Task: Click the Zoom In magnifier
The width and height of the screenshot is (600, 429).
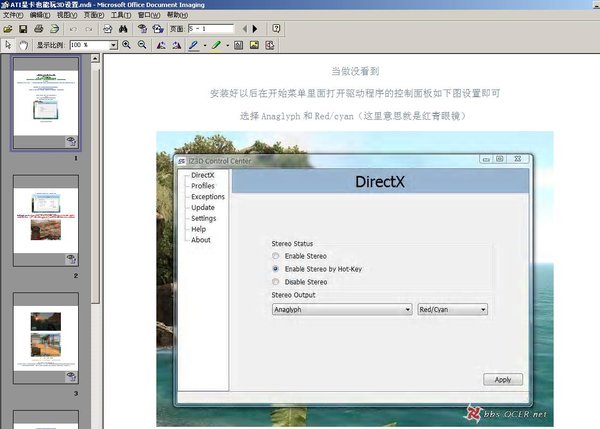Action: 126,45
